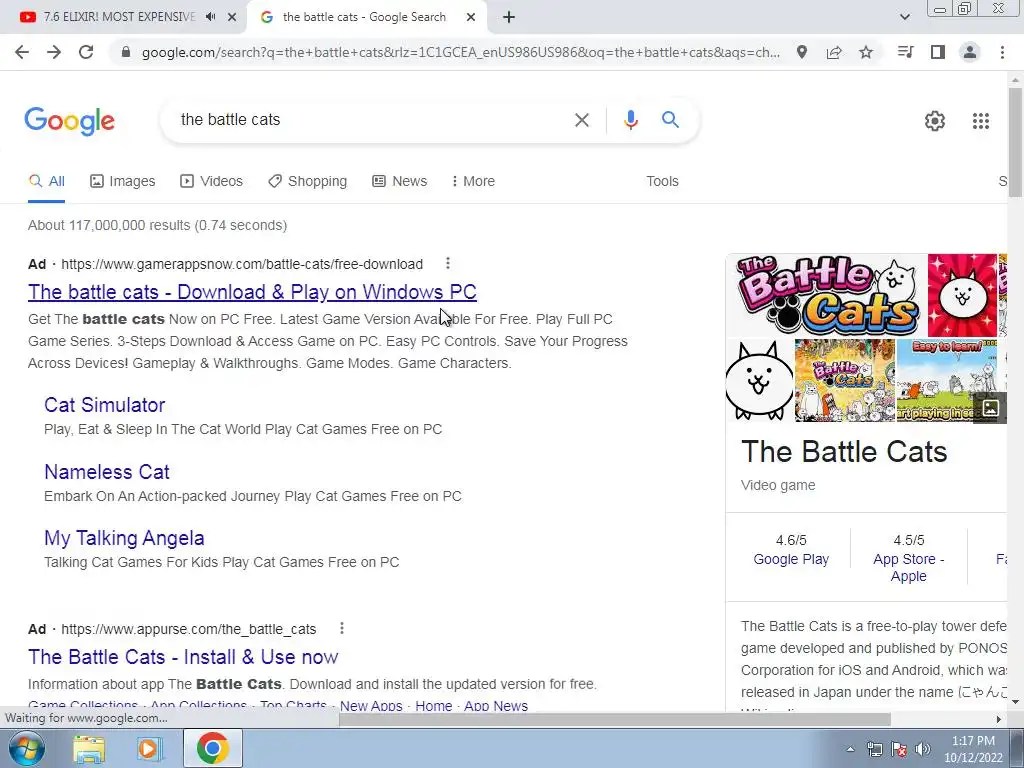This screenshot has height=768, width=1024.
Task: Clear the search box text
Action: pos(581,120)
